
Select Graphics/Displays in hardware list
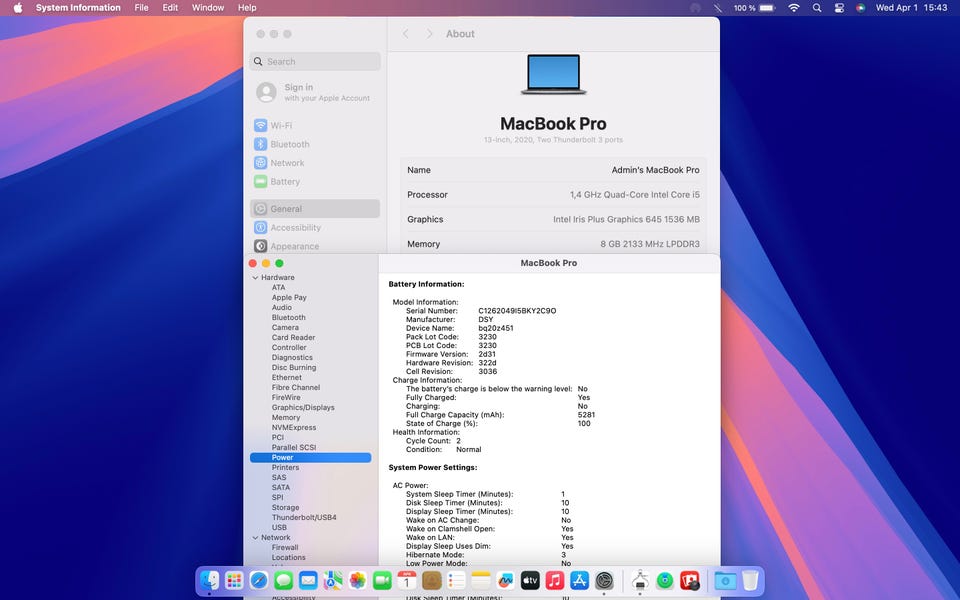(x=303, y=407)
